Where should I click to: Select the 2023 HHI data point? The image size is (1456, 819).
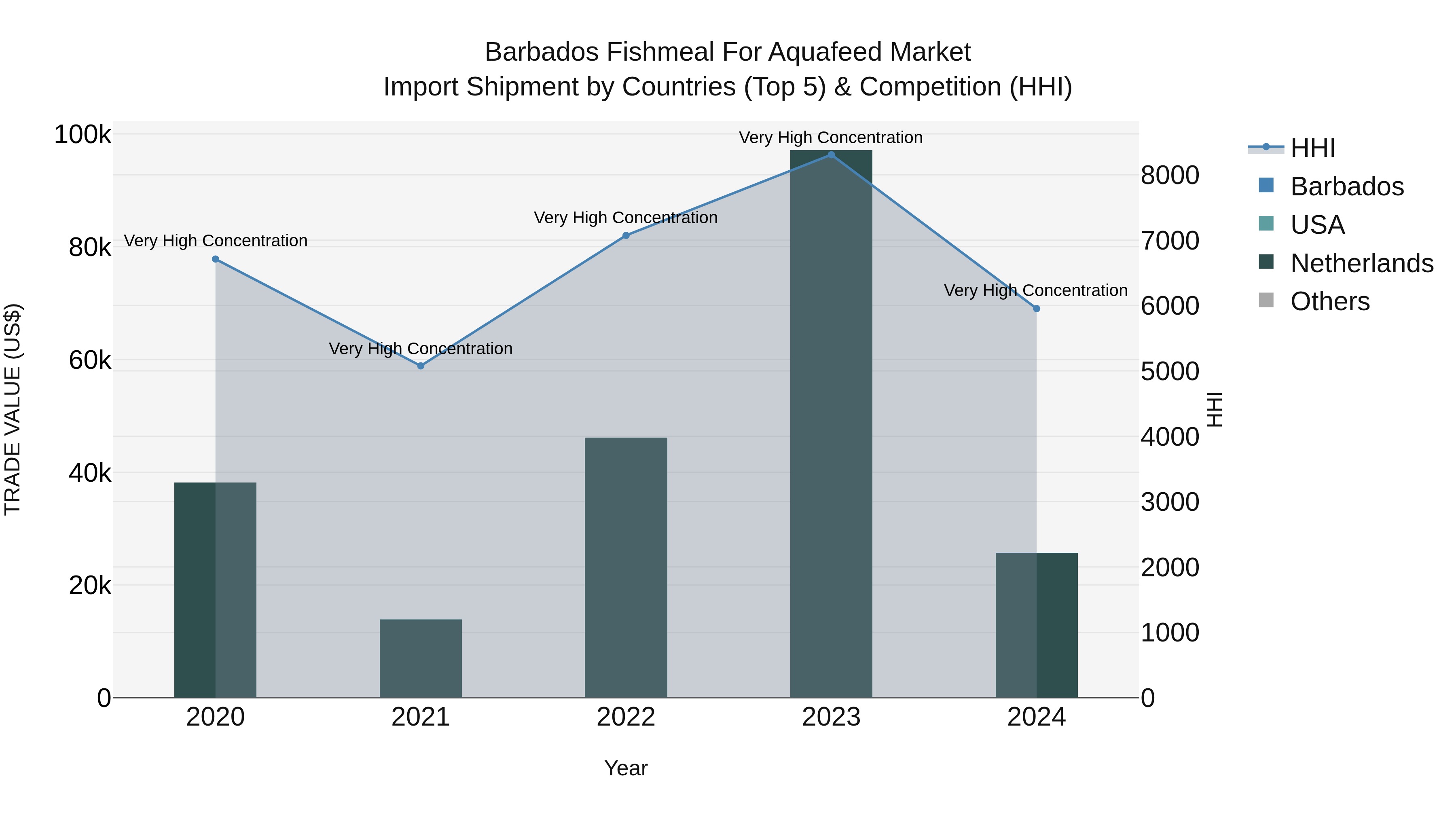831,155
